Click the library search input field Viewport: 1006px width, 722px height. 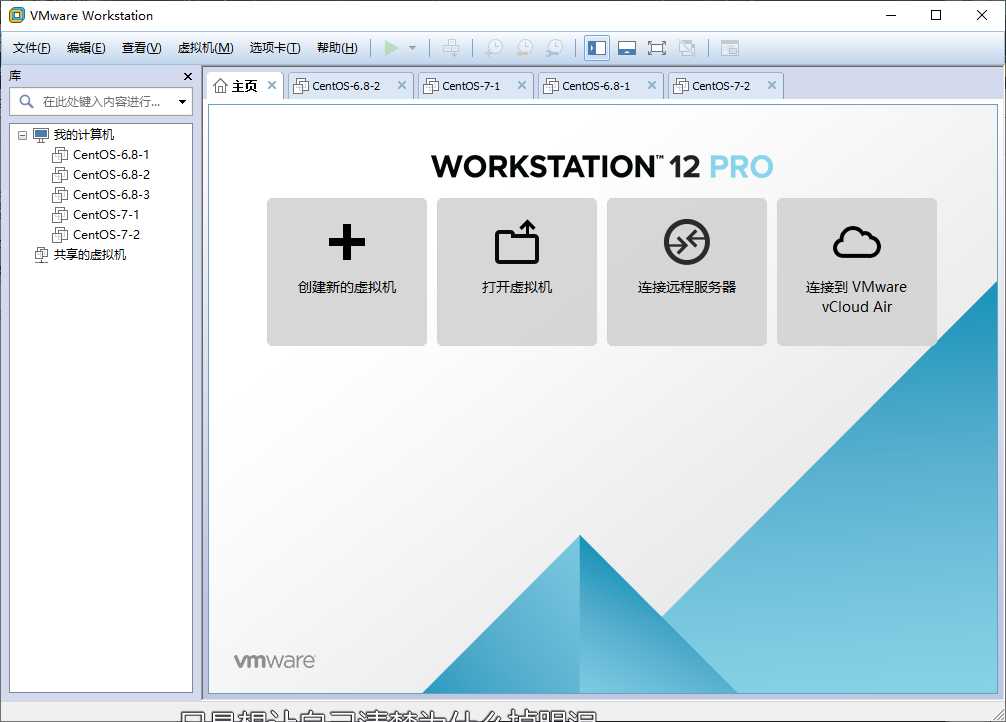click(101, 101)
